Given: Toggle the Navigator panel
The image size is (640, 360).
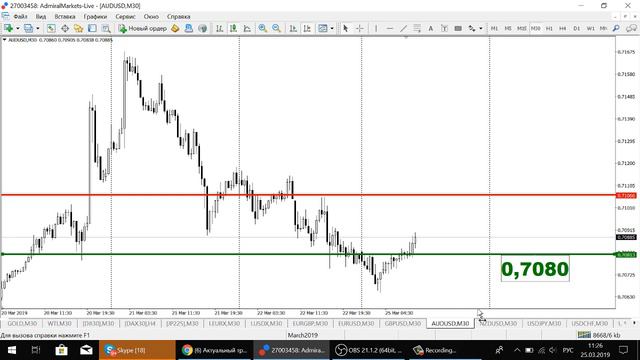Looking at the screenshot, I should (x=78, y=28).
